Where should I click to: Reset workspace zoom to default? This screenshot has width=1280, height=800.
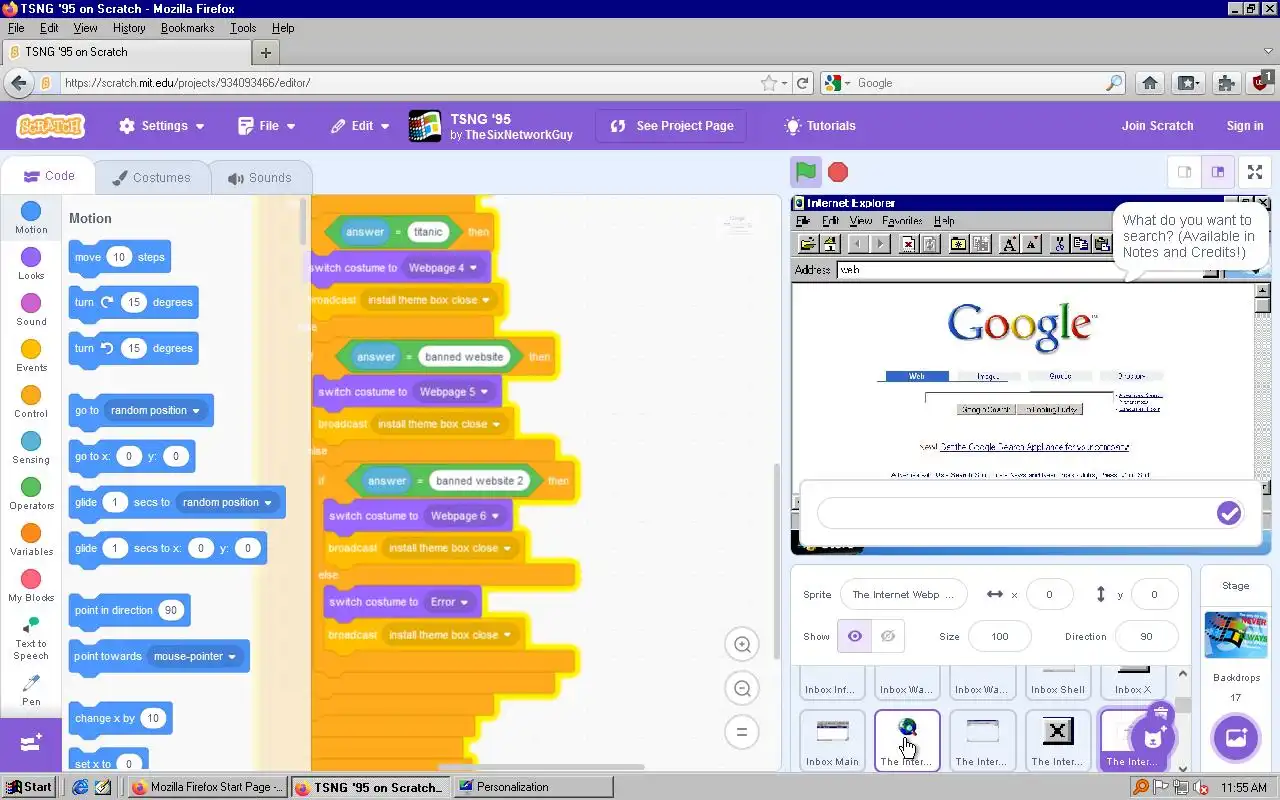tap(742, 732)
